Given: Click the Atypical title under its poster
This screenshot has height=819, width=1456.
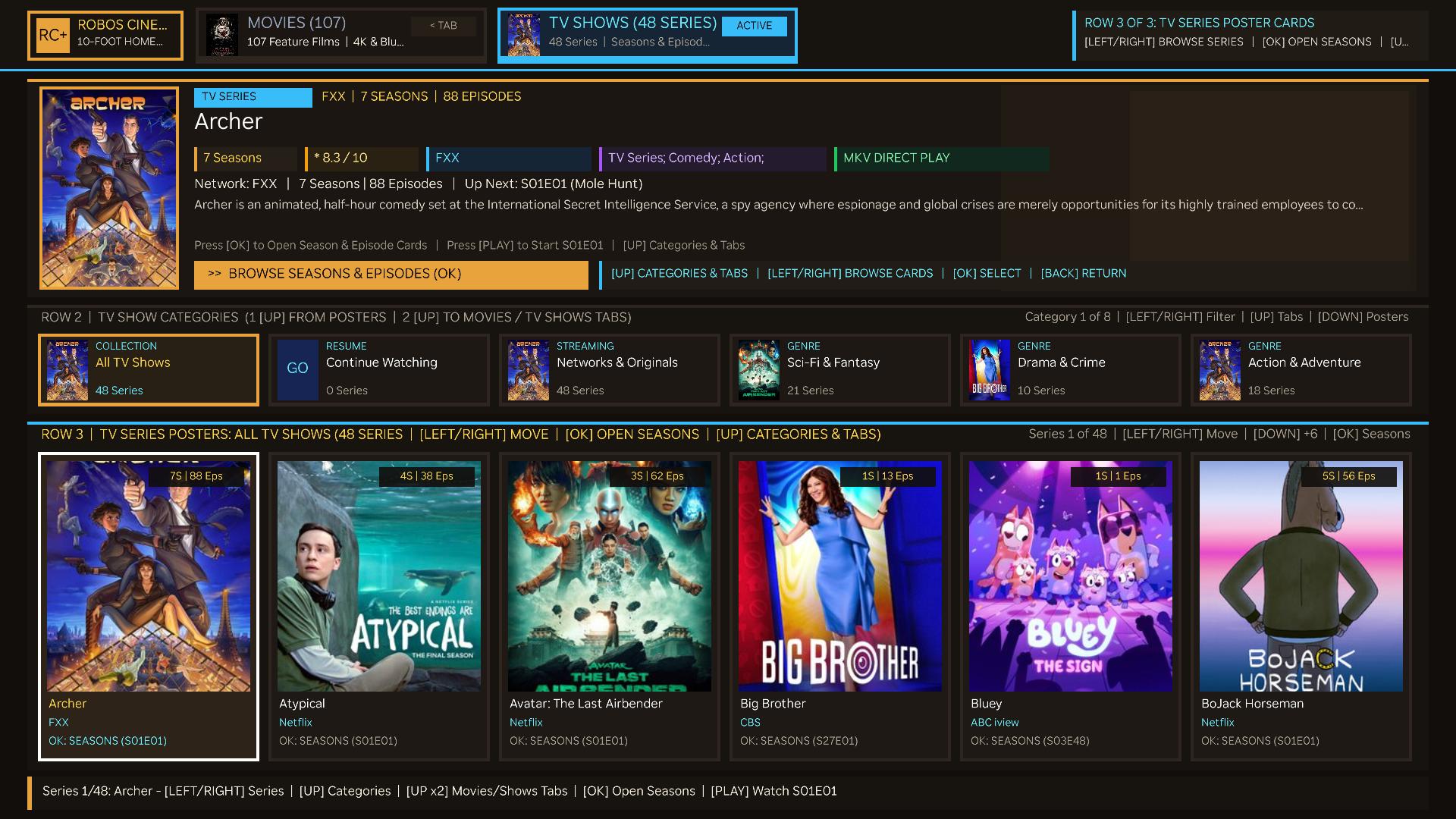Looking at the screenshot, I should [x=302, y=704].
